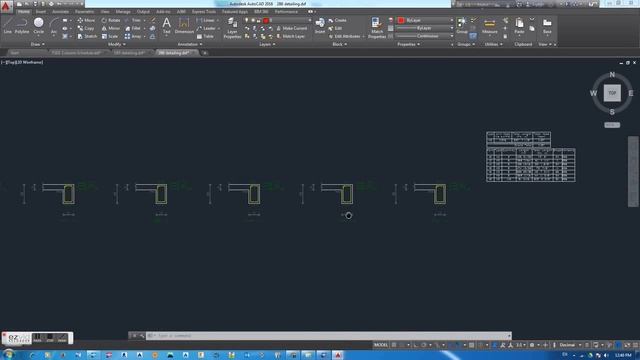The width and height of the screenshot is (640, 360).
Task: Toggle ortho mode in status bar
Action: click(416, 345)
